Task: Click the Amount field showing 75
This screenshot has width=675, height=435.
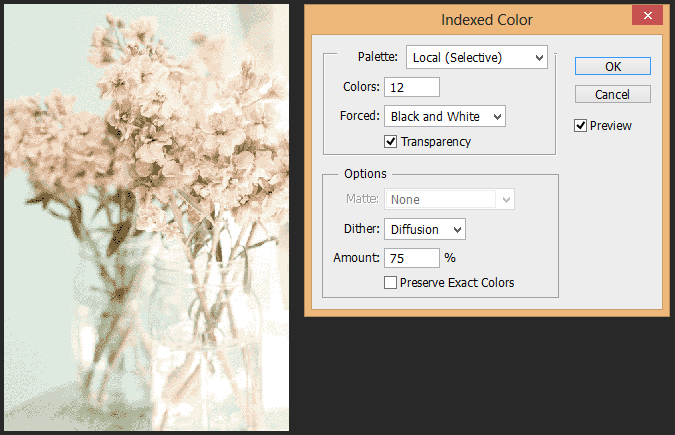Action: [x=412, y=258]
